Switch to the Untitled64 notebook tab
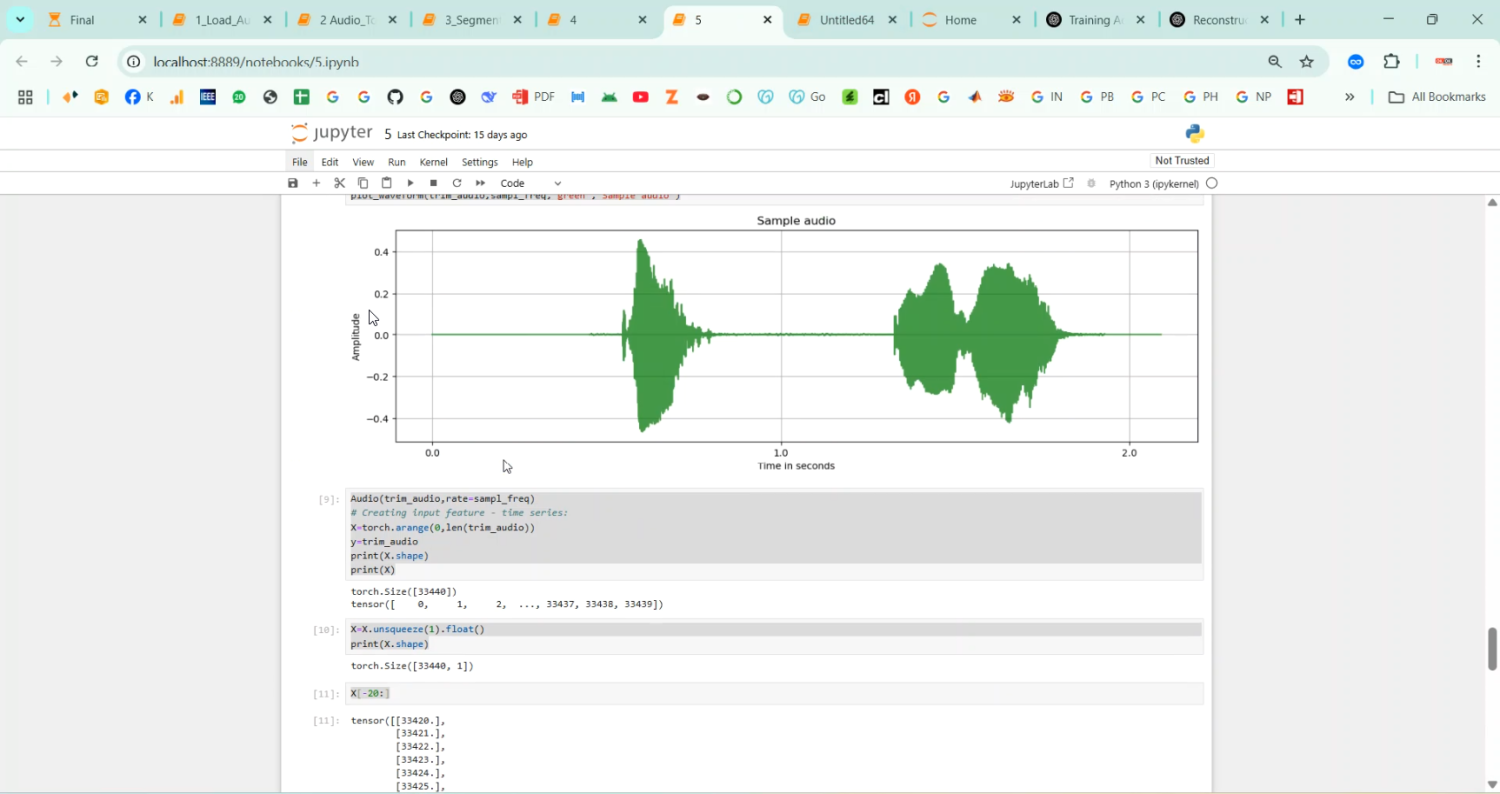The width and height of the screenshot is (1500, 794). pos(848,19)
